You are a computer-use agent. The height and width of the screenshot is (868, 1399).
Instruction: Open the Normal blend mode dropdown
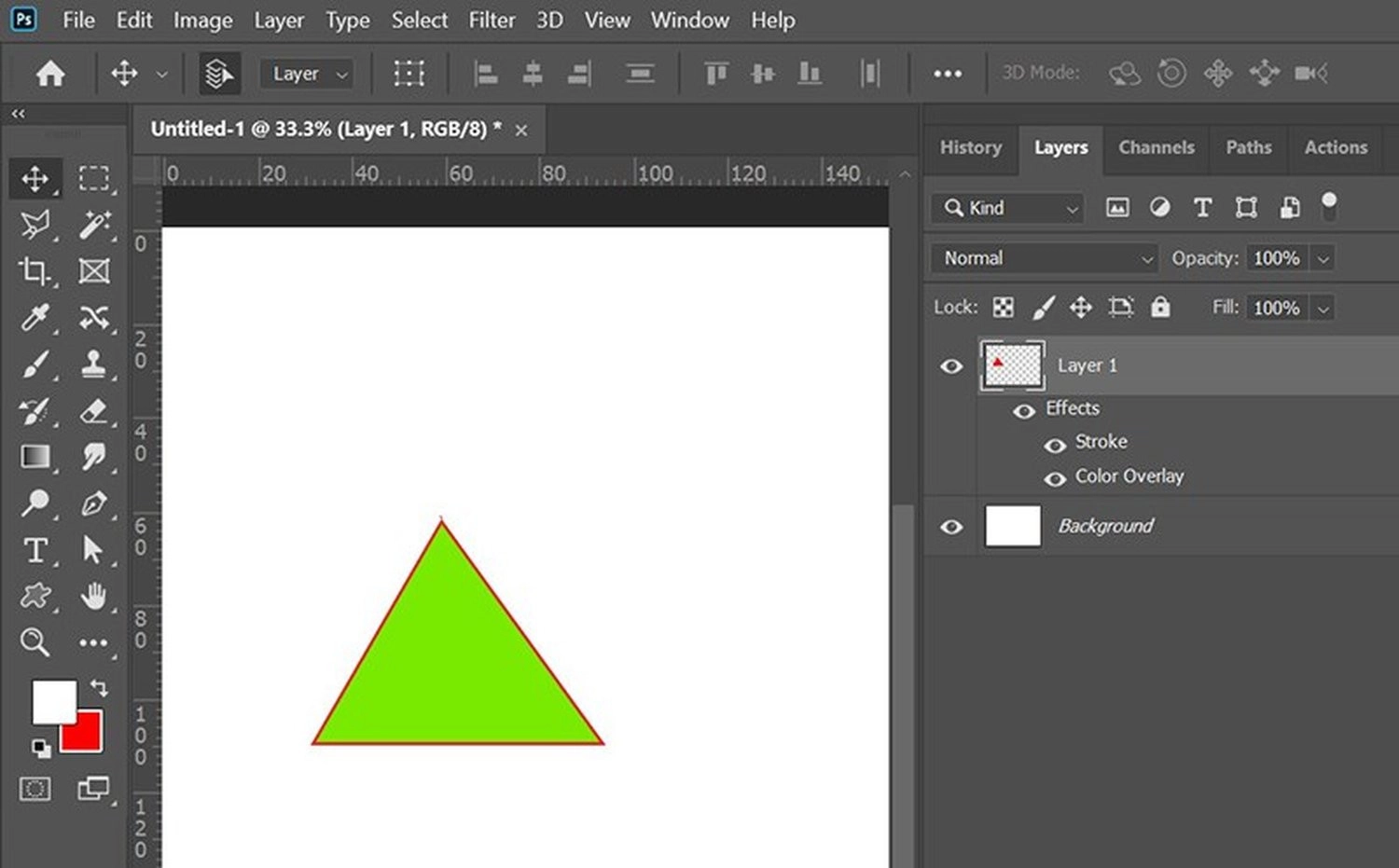(1044, 258)
